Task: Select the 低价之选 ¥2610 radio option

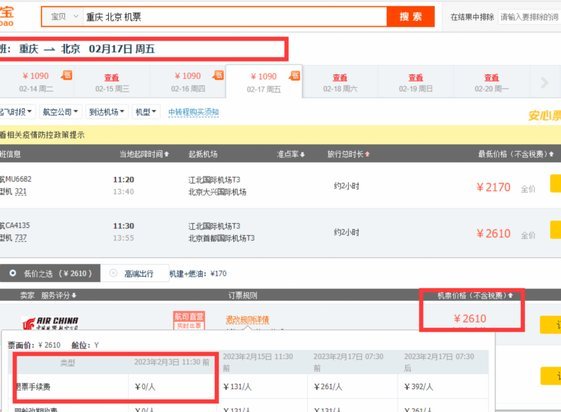Action: pyautogui.click(x=13, y=273)
